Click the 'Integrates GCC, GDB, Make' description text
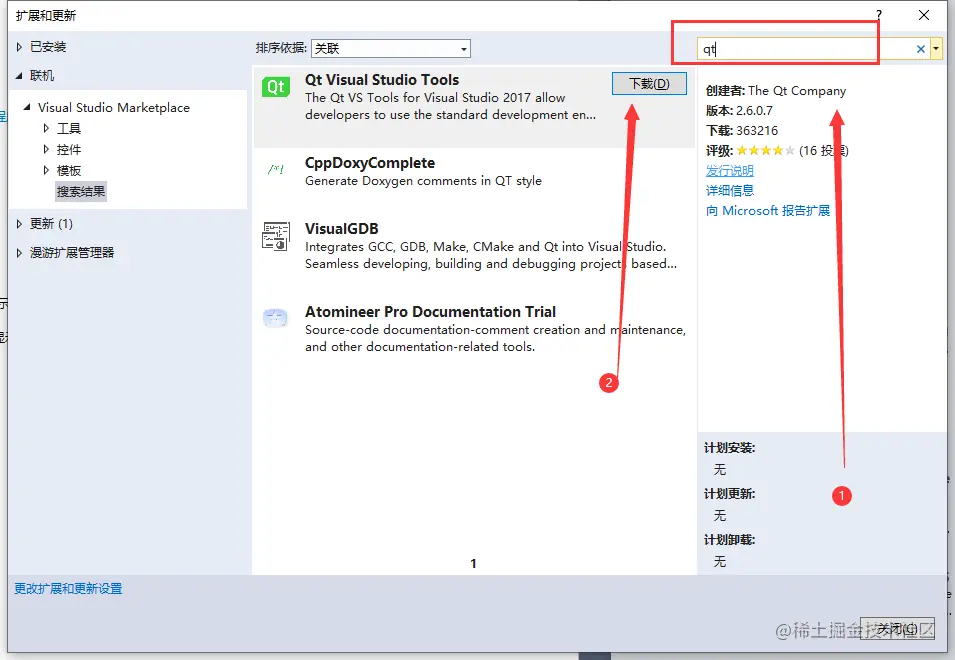The width and height of the screenshot is (955, 660). pyautogui.click(x=490, y=255)
